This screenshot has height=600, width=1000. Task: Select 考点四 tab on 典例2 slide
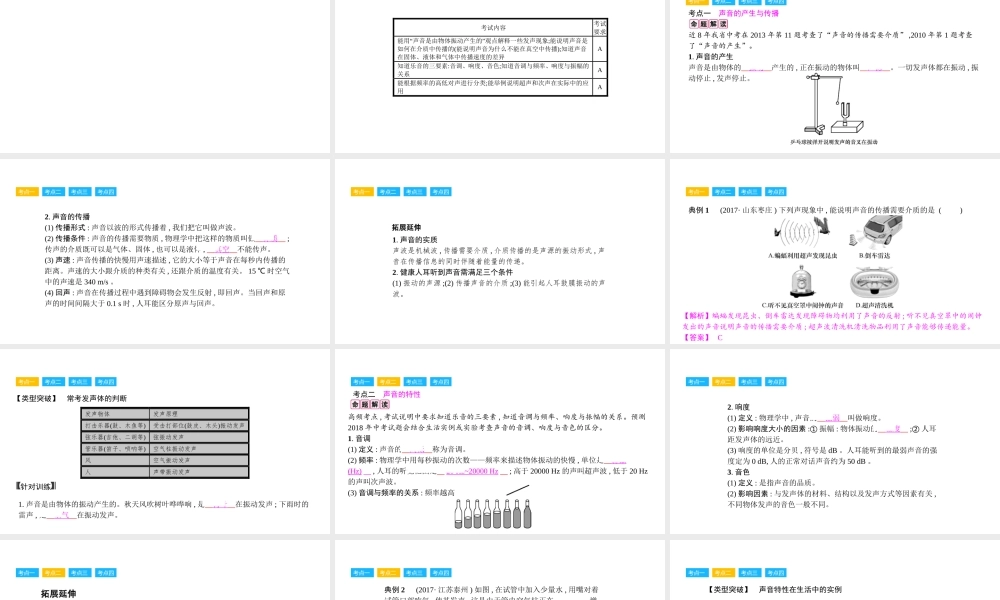[440, 573]
